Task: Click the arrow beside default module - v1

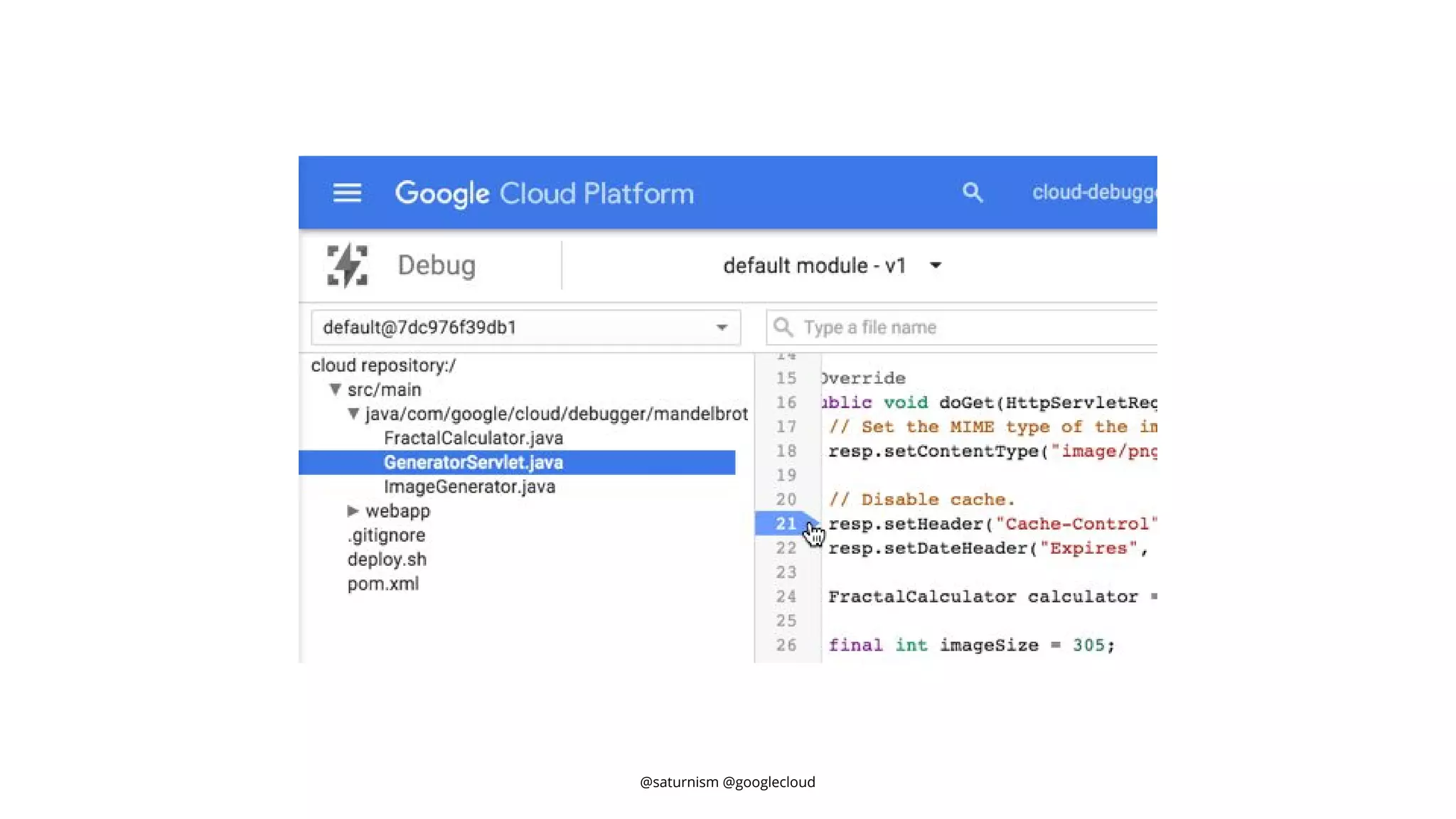Action: tap(936, 266)
